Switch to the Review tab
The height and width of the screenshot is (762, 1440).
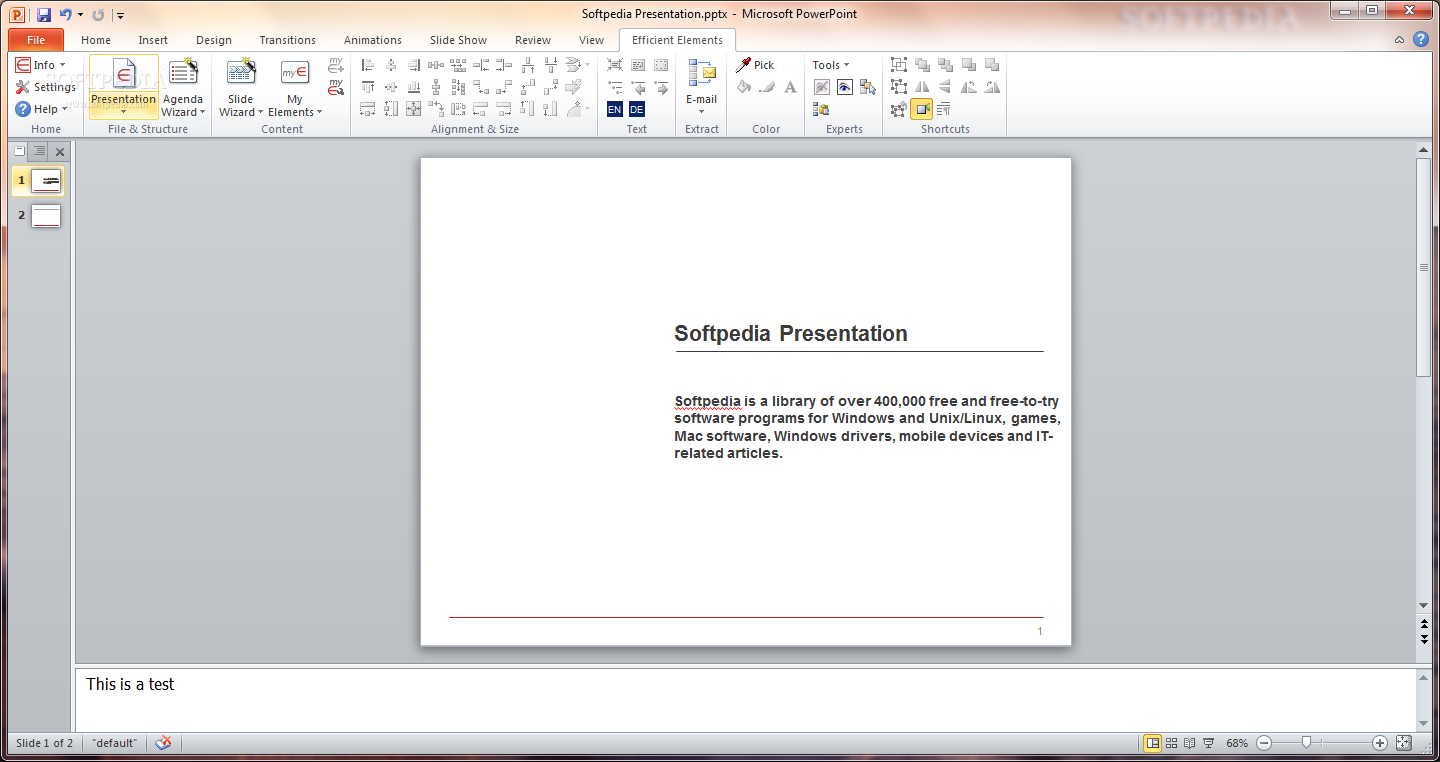point(533,40)
